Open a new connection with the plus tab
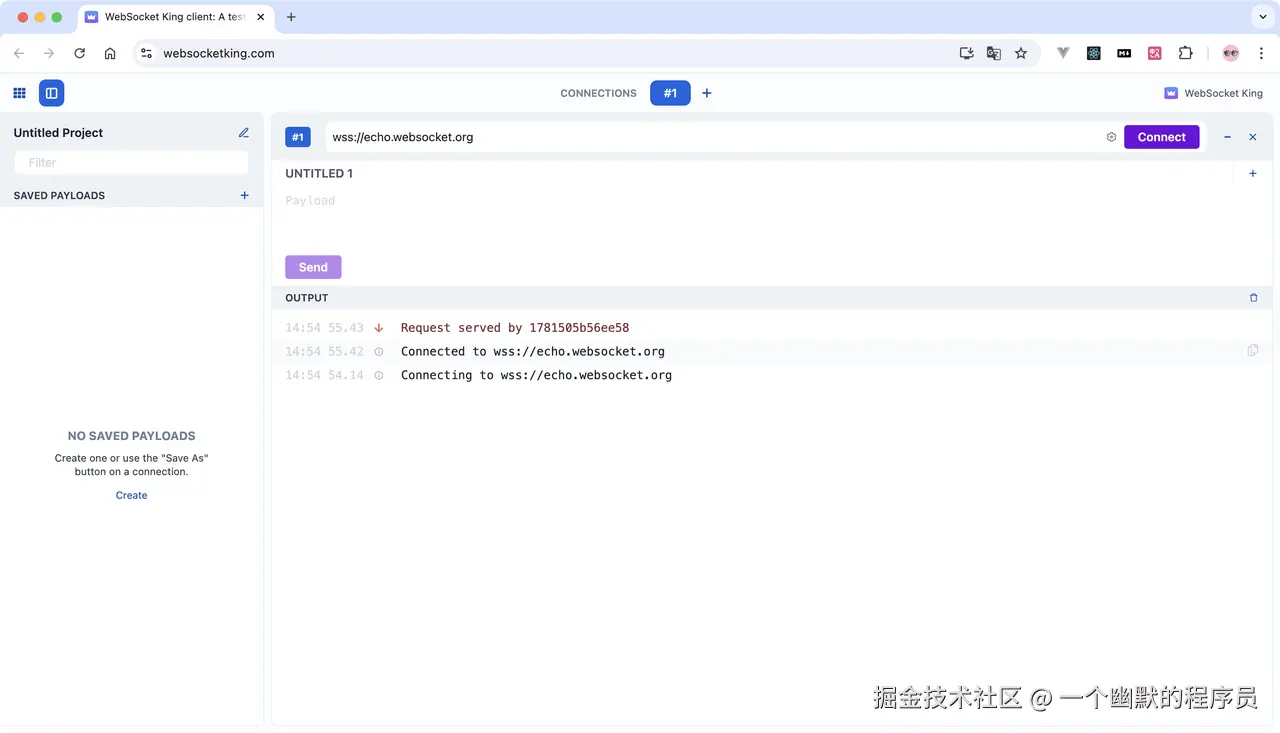The image size is (1280, 733). tap(706, 92)
